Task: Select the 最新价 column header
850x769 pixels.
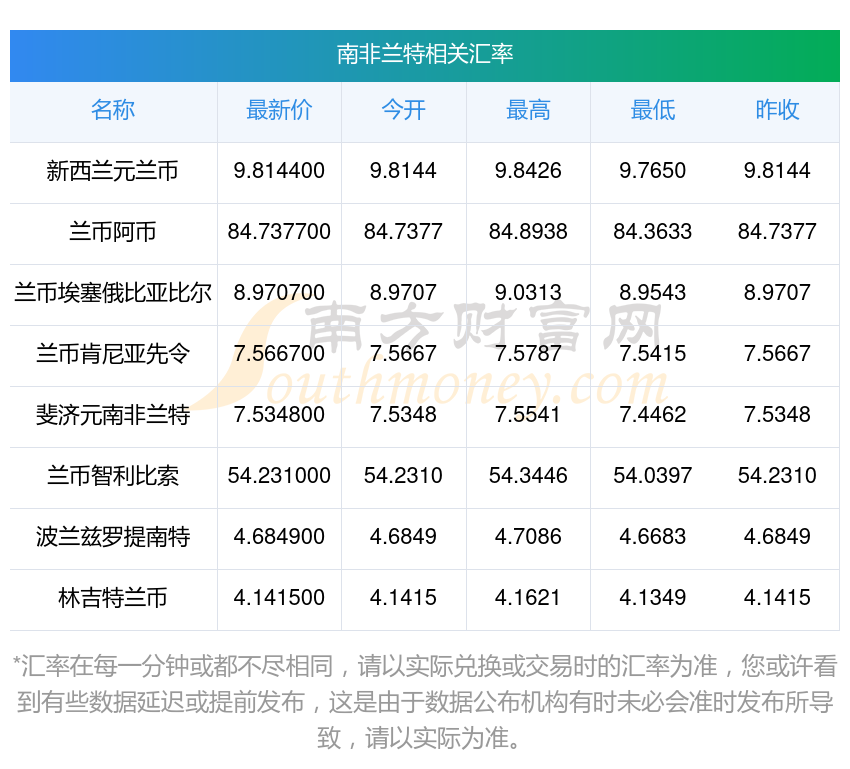Action: point(279,110)
